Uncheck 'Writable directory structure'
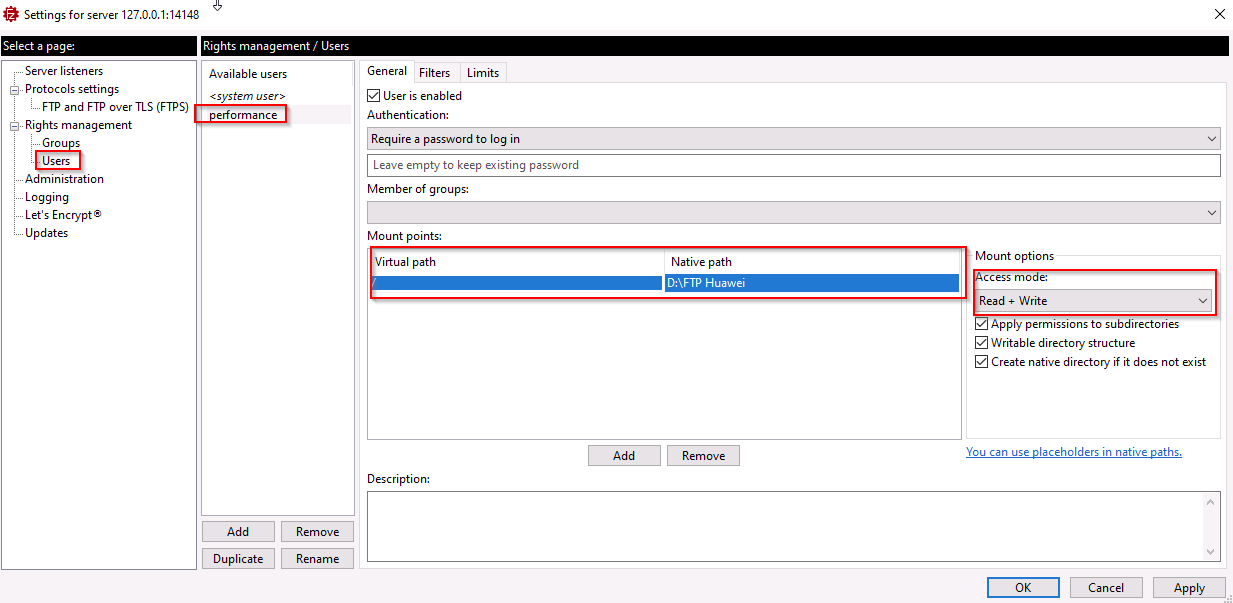1233x603 pixels. 982,342
